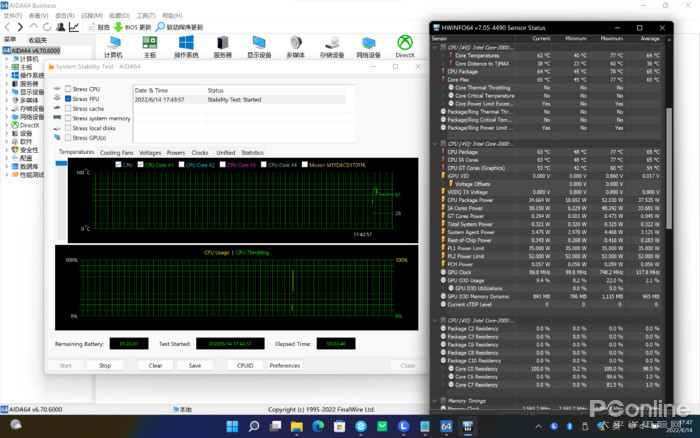This screenshot has height=438, width=700.
Task: Open Microsoft Store from the taskbar
Action: [339, 426]
